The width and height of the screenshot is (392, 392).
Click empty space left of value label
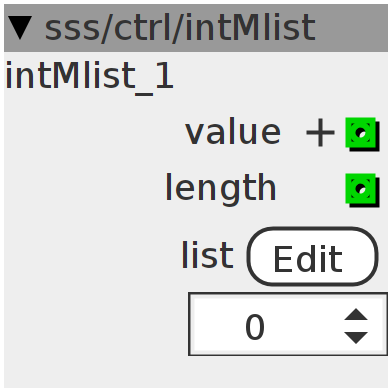[93, 133]
